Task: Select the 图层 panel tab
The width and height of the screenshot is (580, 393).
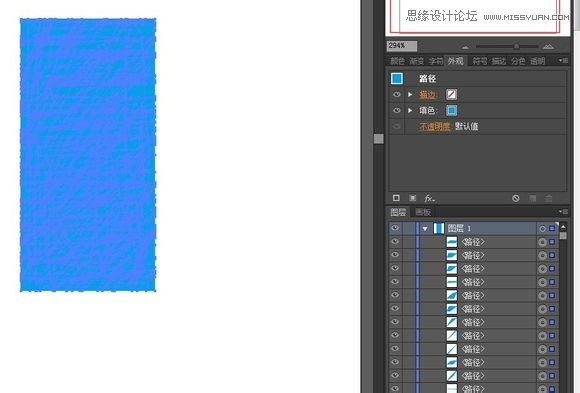Action: coord(398,212)
